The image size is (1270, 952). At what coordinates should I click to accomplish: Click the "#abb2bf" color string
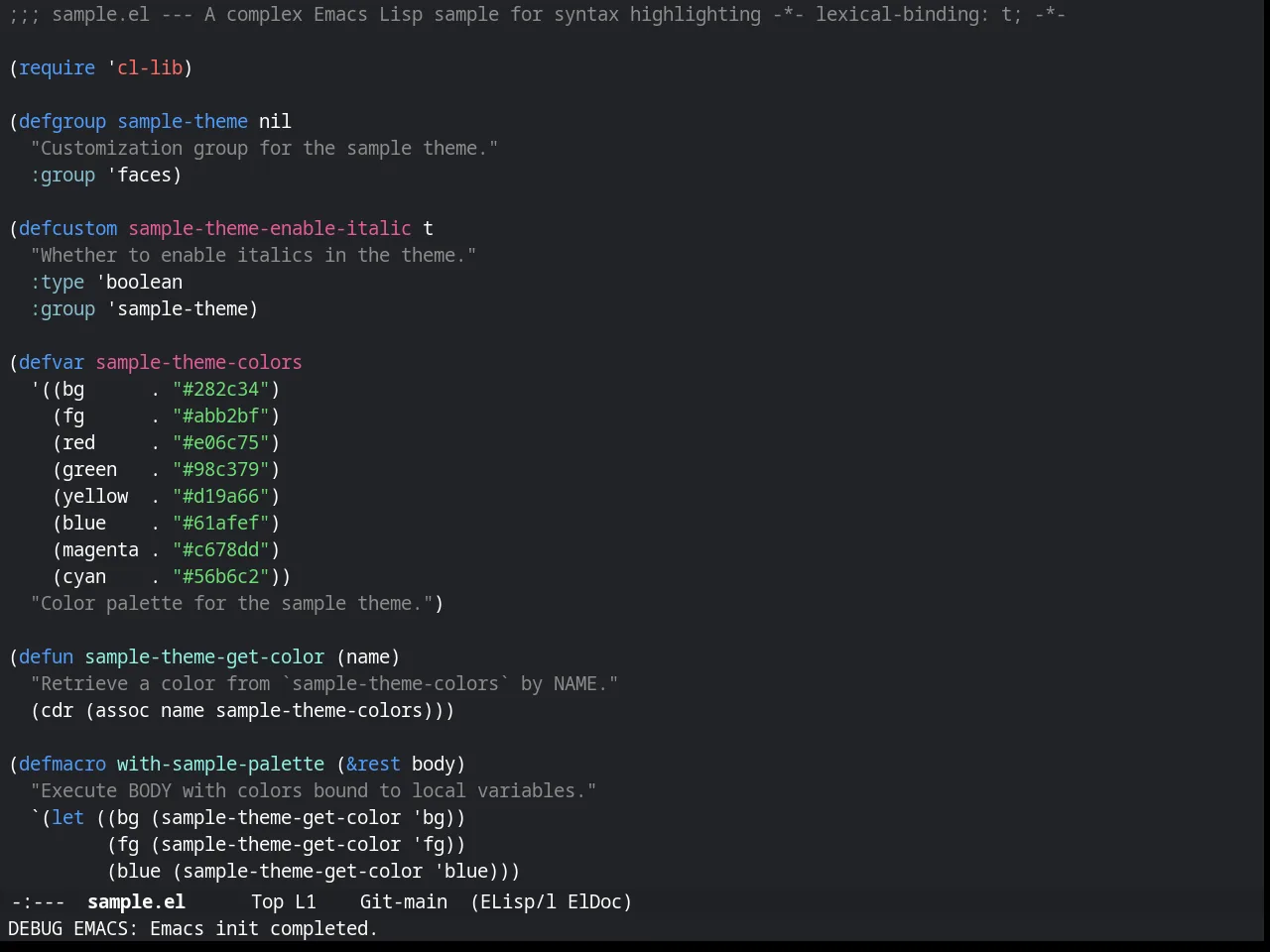click(220, 416)
